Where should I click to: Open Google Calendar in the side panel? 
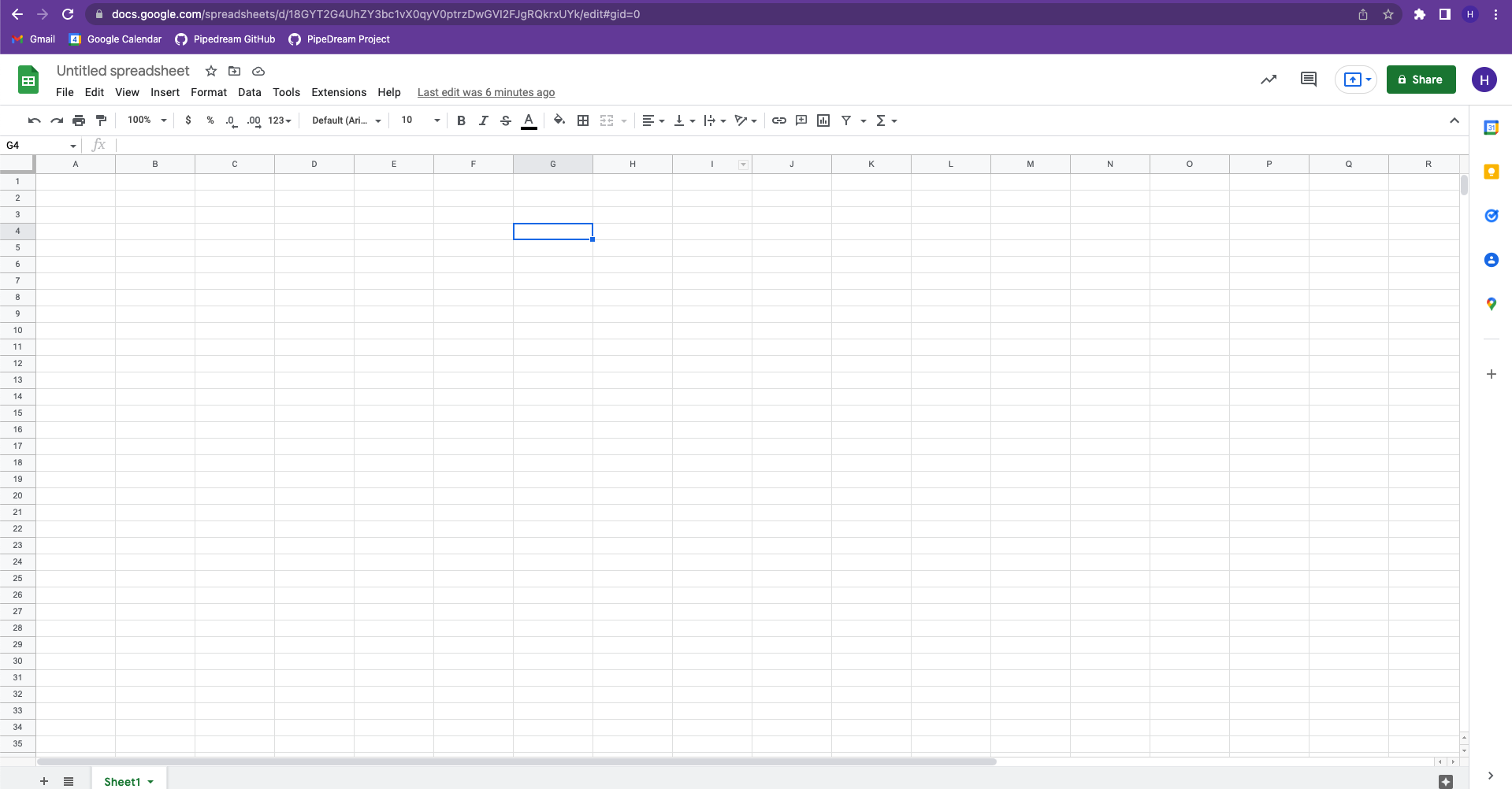1491,127
